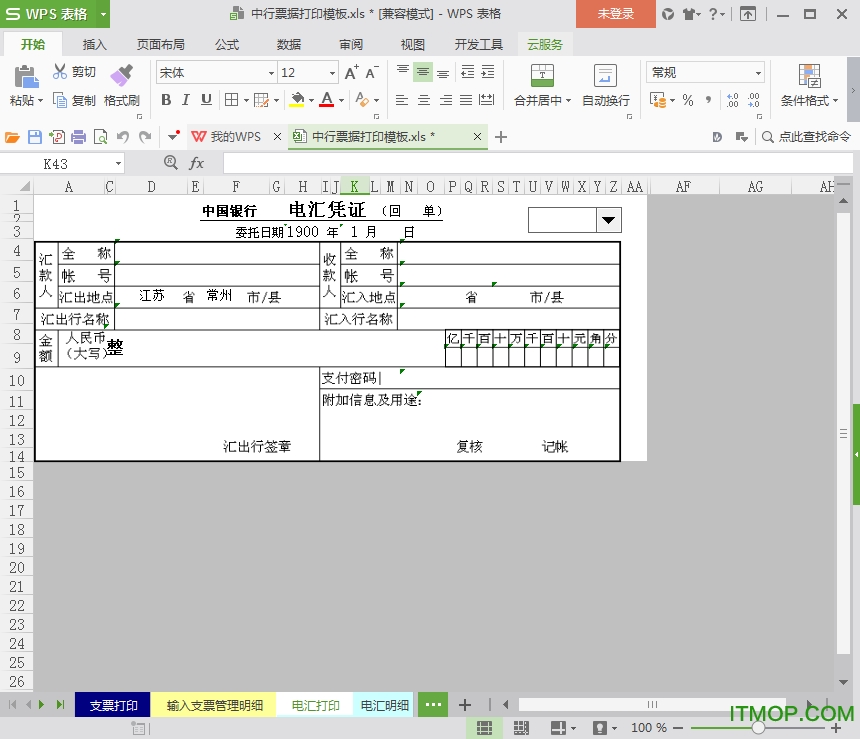Apply red font color
The height and width of the screenshot is (739, 860).
click(x=327, y=100)
